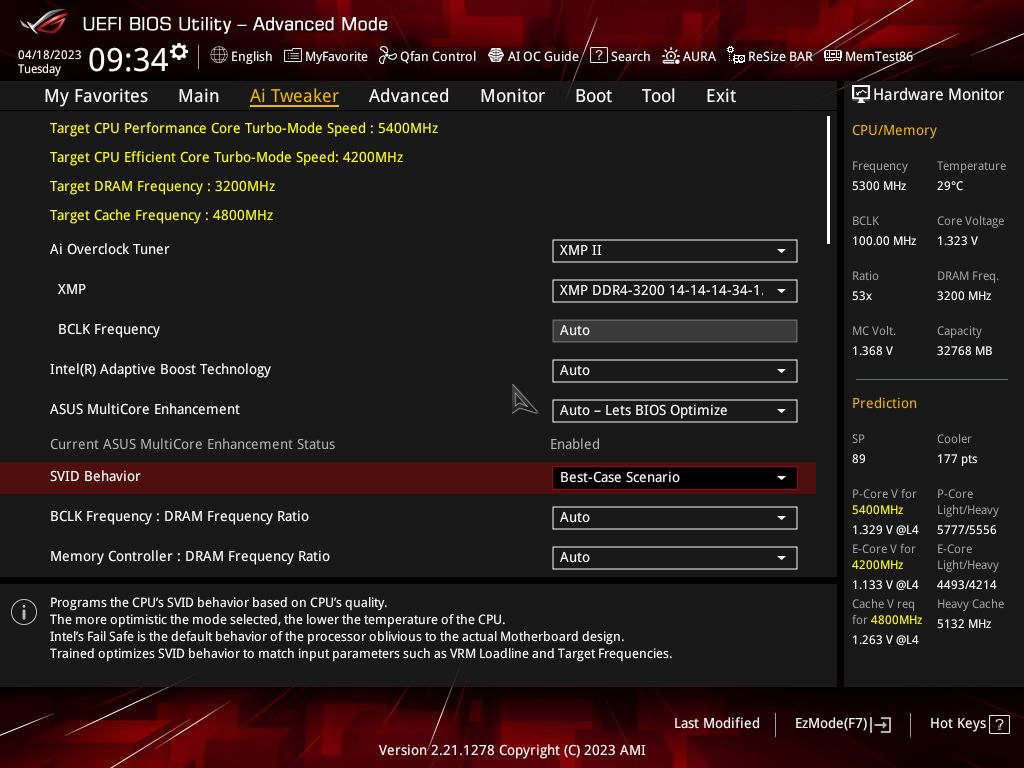Image resolution: width=1024 pixels, height=768 pixels.
Task: Open SVID Behavior Best-Case Scenario dropdown
Action: pos(675,478)
